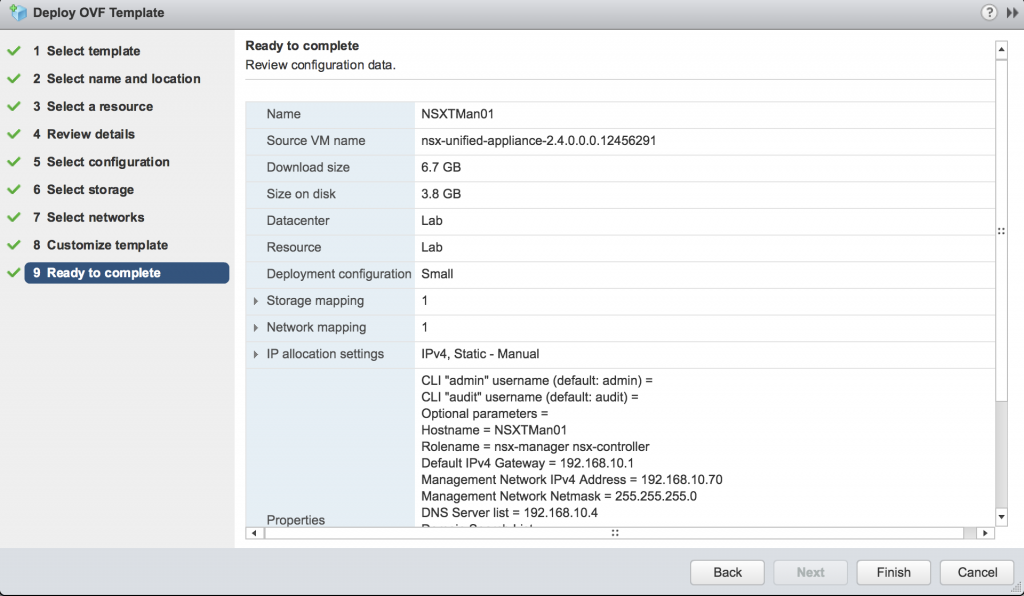Go to step 8 Customize template
This screenshot has height=596, width=1024.
pyautogui.click(x=101, y=245)
